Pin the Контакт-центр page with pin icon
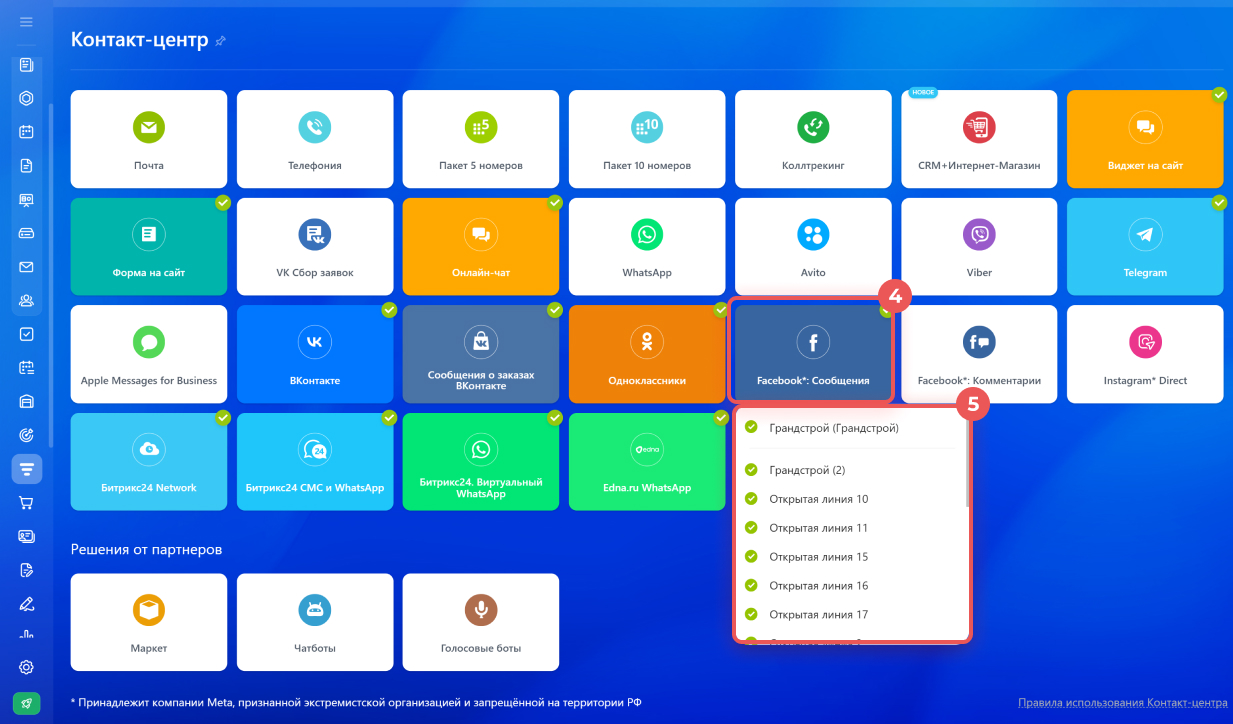This screenshot has height=724, width=1233. (221, 41)
